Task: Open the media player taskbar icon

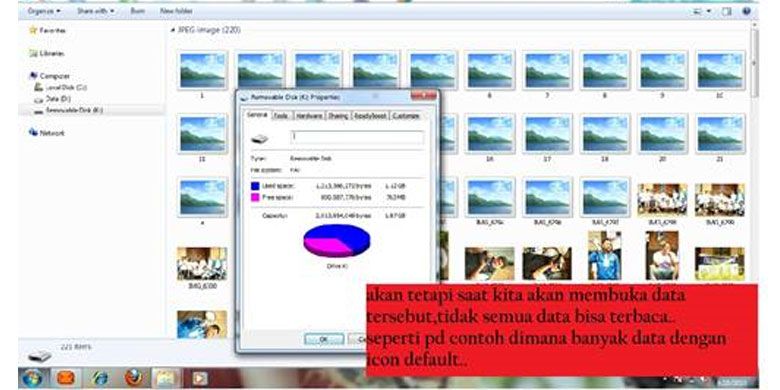Action: coord(199,379)
